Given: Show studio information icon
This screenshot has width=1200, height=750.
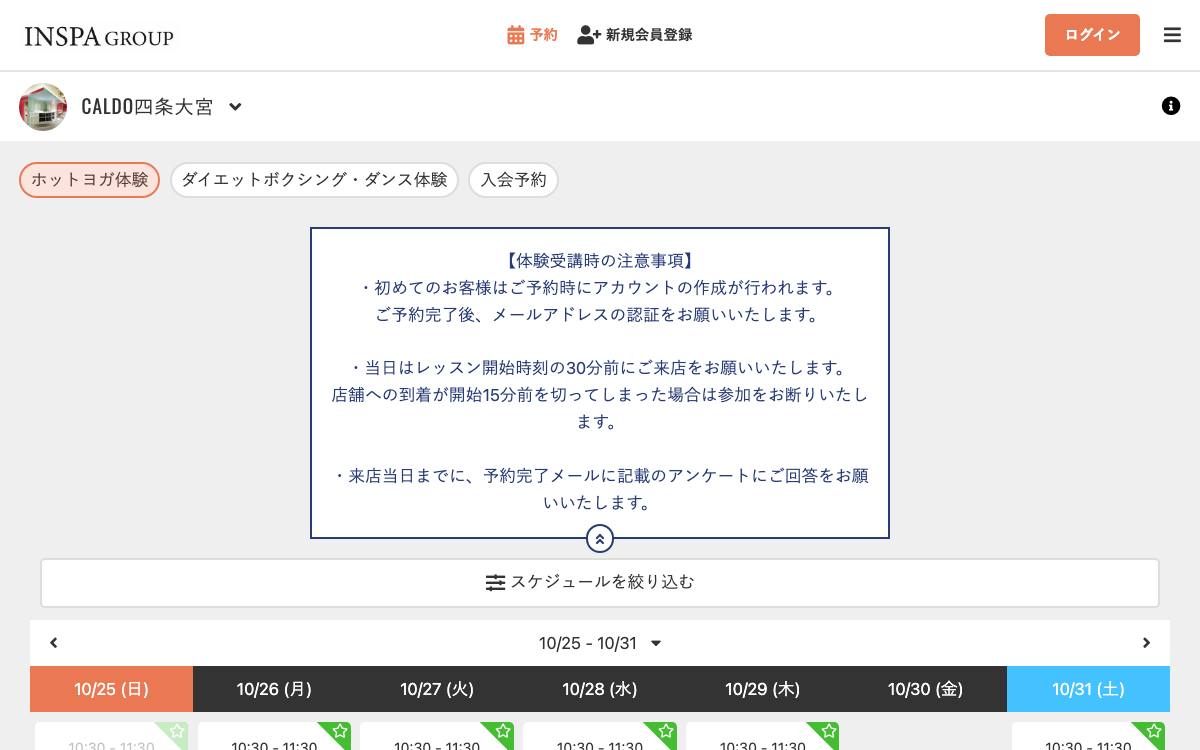Looking at the screenshot, I should (1171, 106).
